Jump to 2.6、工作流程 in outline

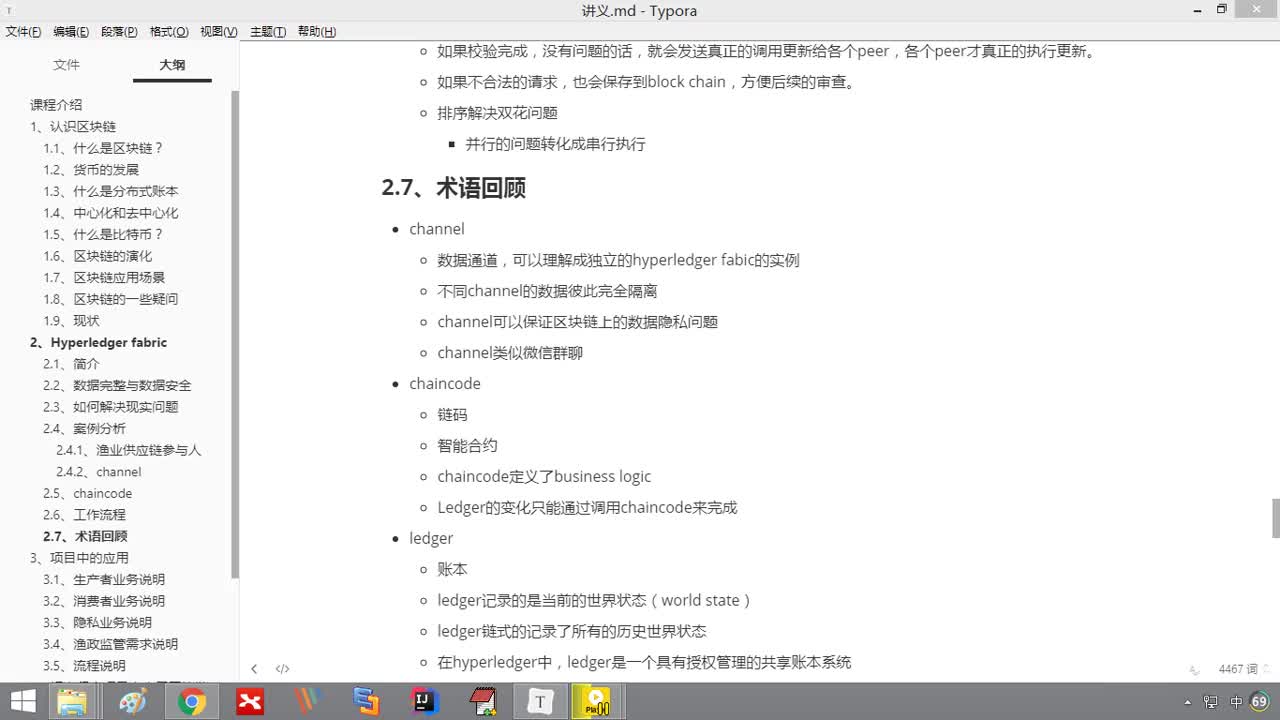click(x=84, y=515)
